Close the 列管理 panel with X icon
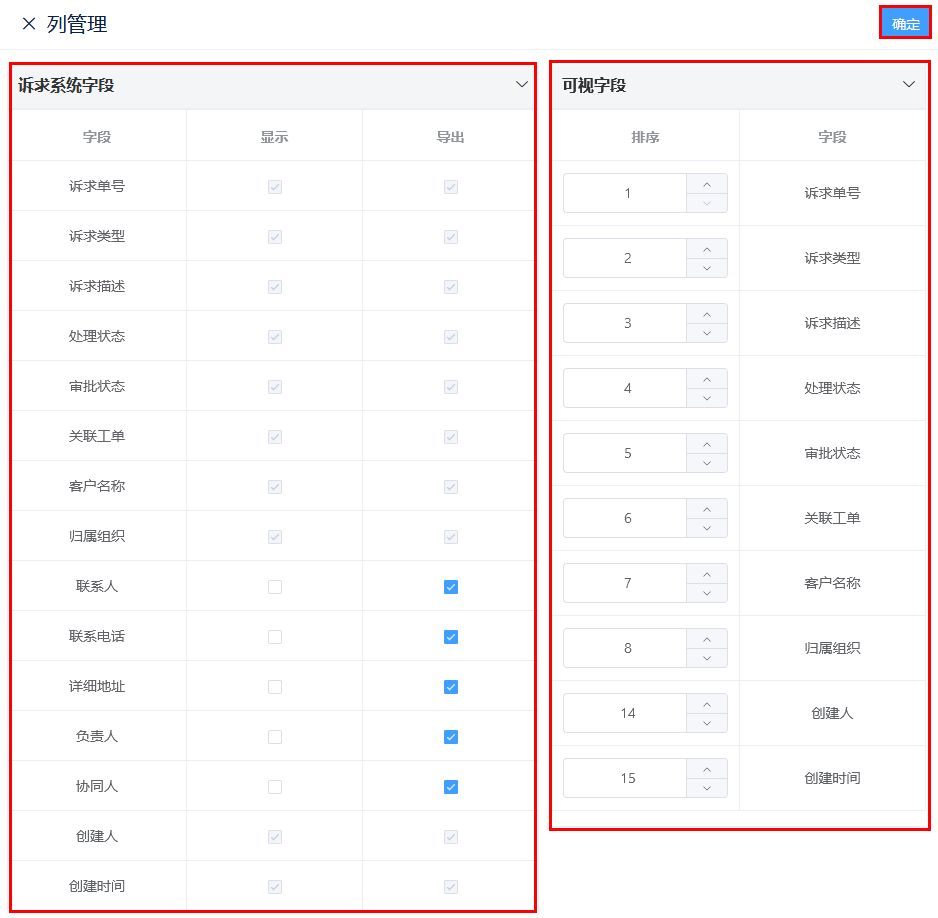This screenshot has height=918, width=938. click(x=29, y=24)
